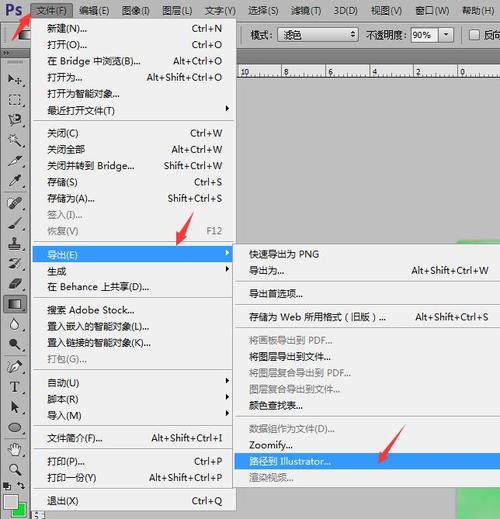Open the 帮助(H) menu
This screenshot has height=519, width=500.
point(477,11)
